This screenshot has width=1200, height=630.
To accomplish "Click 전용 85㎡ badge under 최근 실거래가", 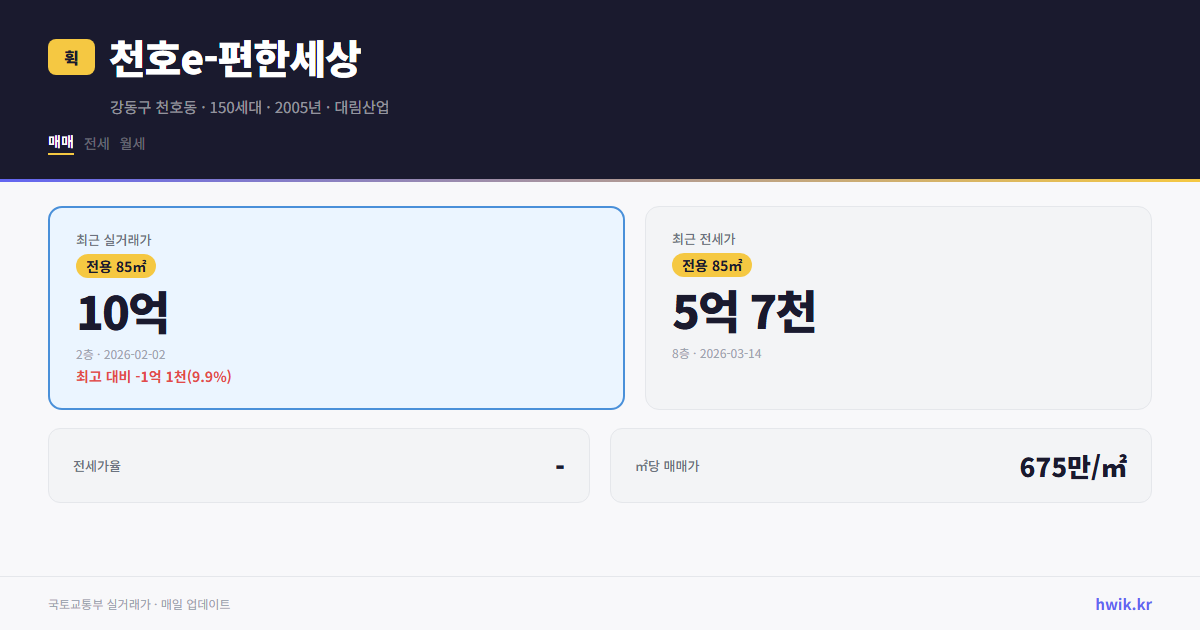I will pos(116,266).
